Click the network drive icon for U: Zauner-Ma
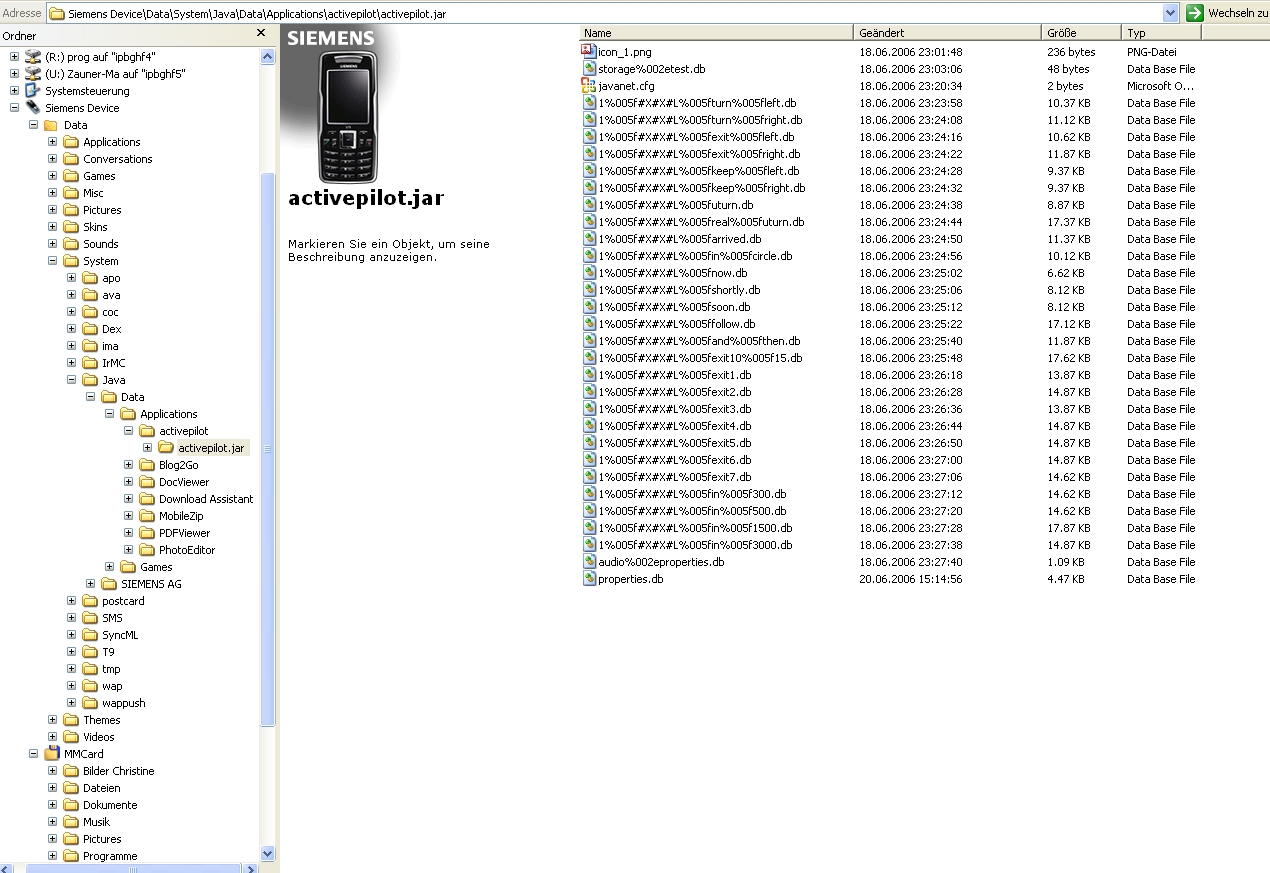 [33, 74]
